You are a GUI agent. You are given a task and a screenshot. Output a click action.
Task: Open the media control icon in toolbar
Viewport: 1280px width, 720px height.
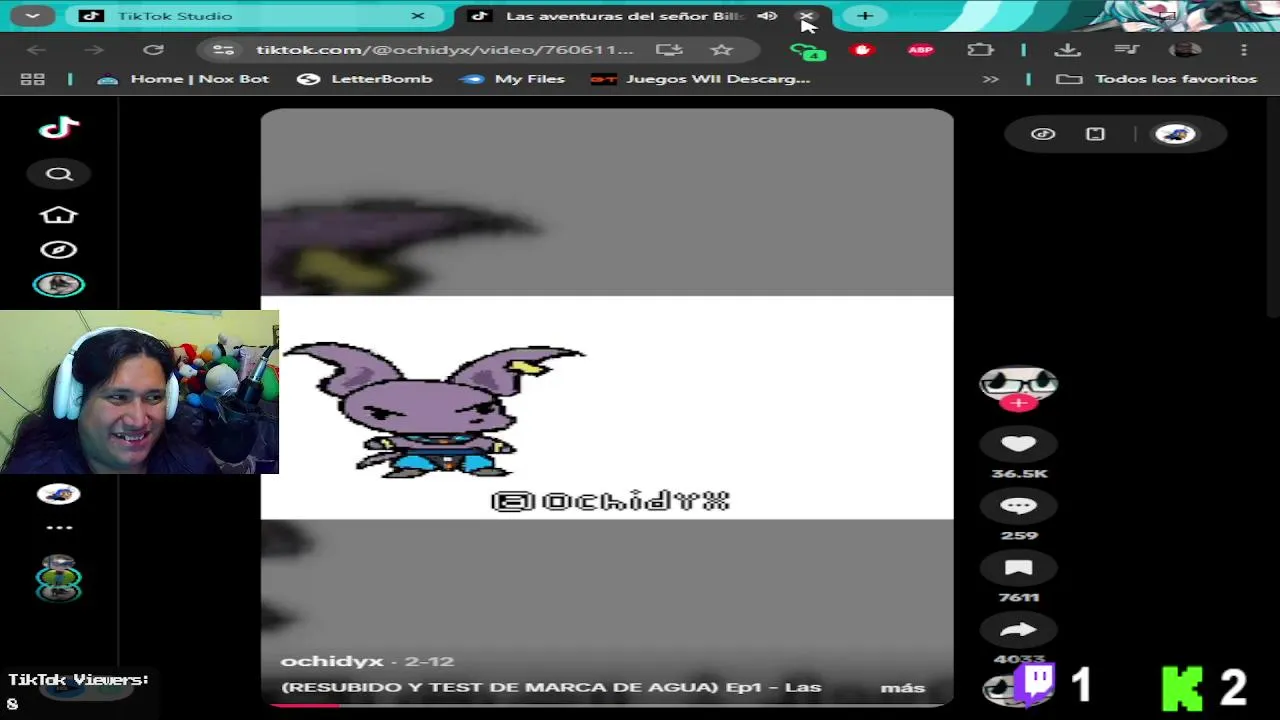(1126, 50)
